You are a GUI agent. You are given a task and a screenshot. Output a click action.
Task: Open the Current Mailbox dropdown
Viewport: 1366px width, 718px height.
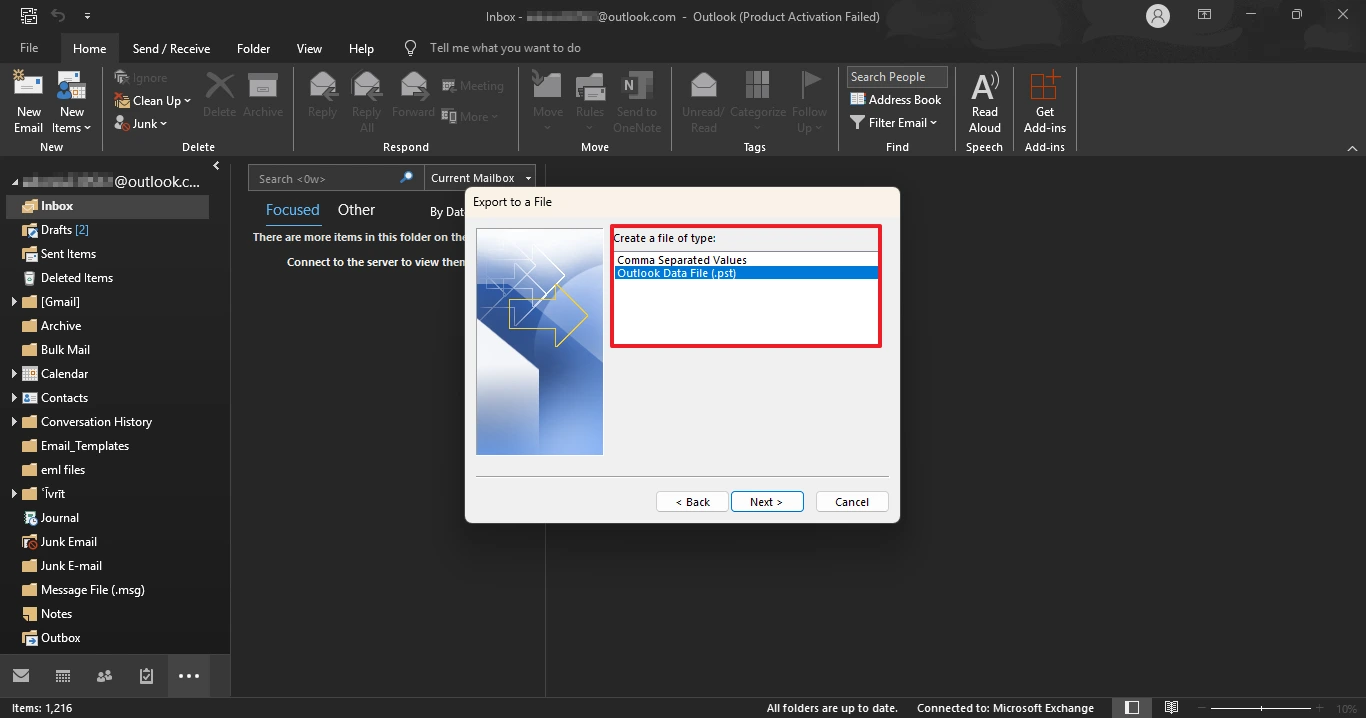(479, 177)
